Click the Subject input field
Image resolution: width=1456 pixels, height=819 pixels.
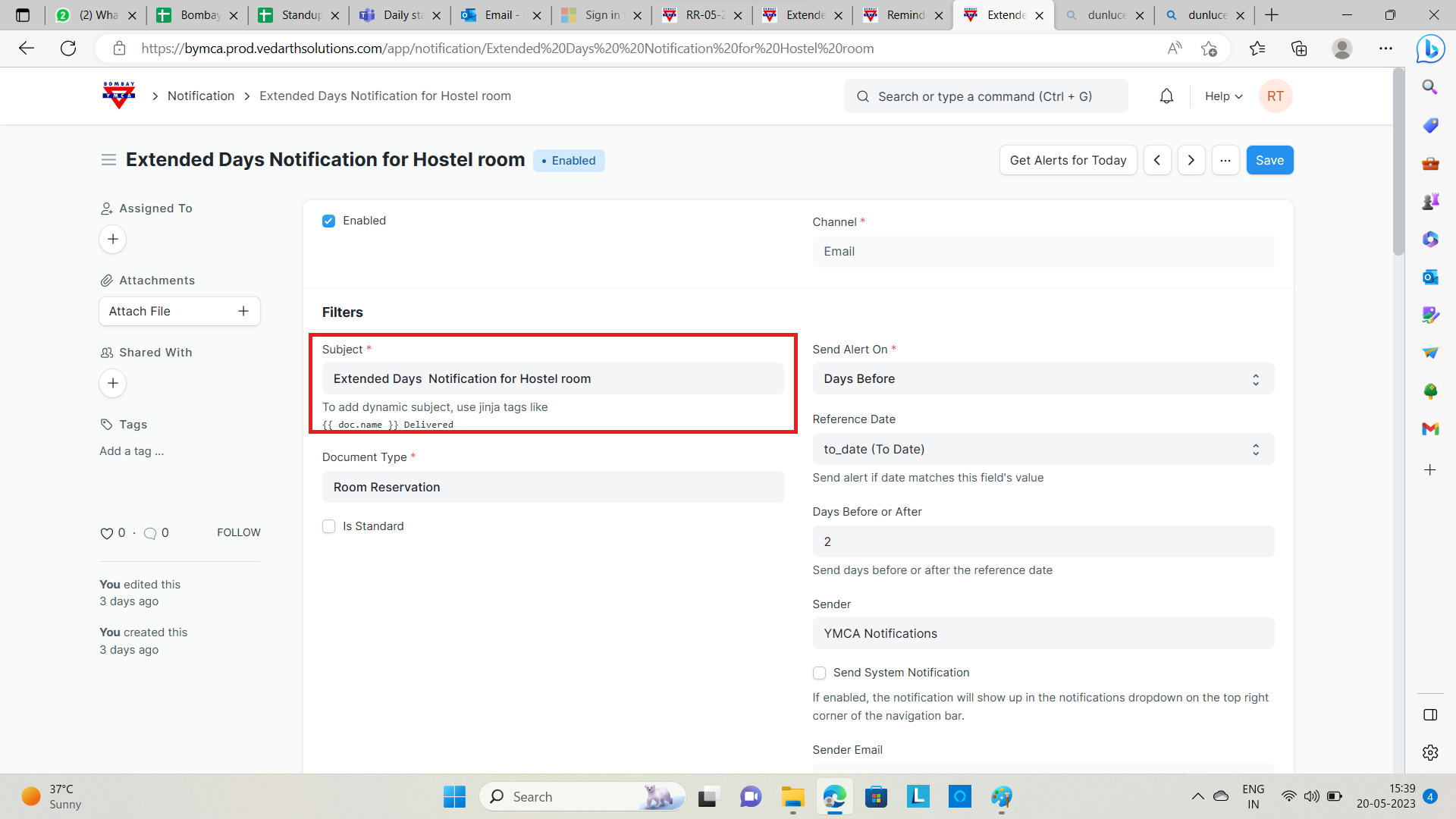(552, 379)
